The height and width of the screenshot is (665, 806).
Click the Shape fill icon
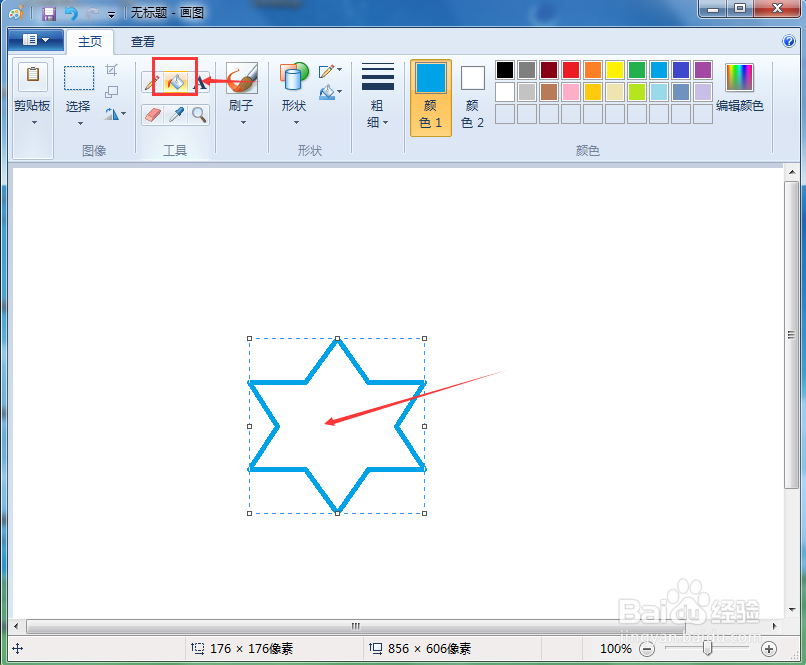(326, 93)
